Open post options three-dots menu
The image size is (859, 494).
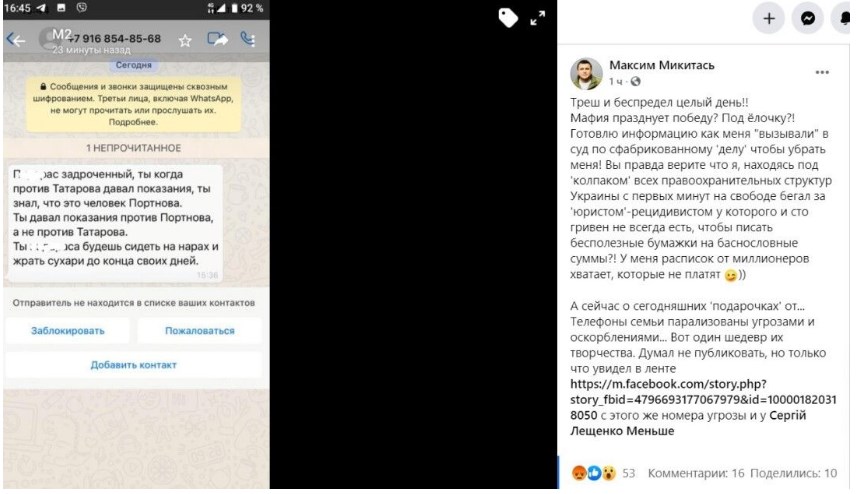click(822, 72)
